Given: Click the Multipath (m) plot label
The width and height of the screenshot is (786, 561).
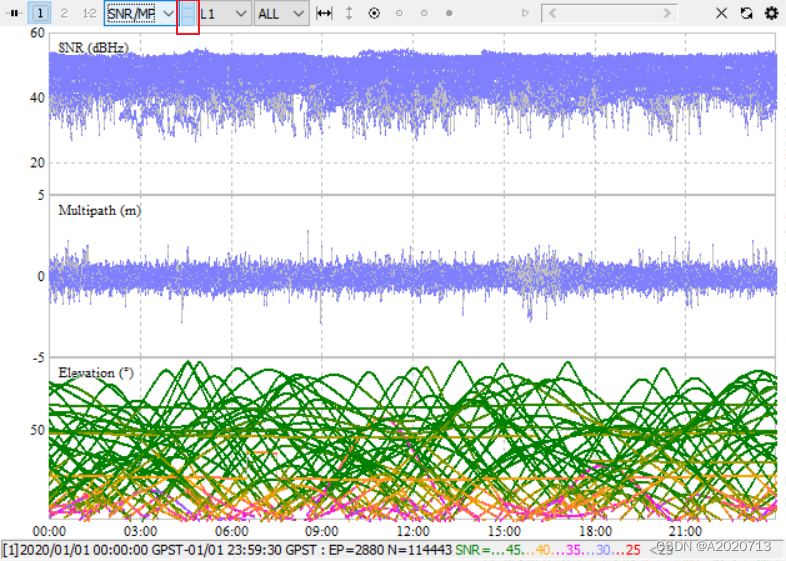Looking at the screenshot, I should point(100,210).
